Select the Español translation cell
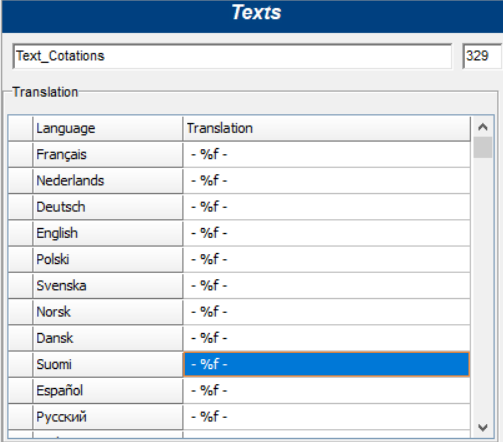Viewport: 503px width, 442px height. coord(327,391)
